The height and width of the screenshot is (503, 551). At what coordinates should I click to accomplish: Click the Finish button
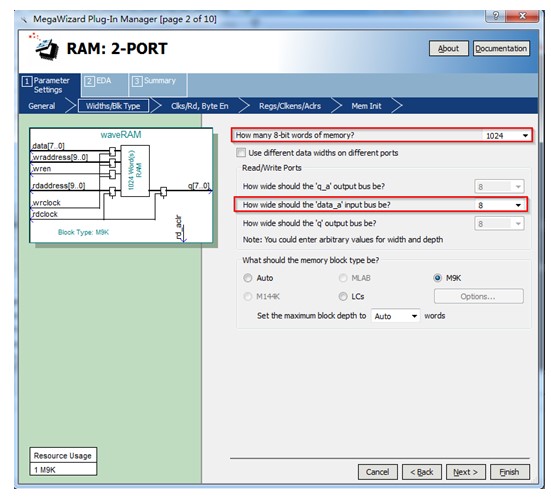click(510, 472)
